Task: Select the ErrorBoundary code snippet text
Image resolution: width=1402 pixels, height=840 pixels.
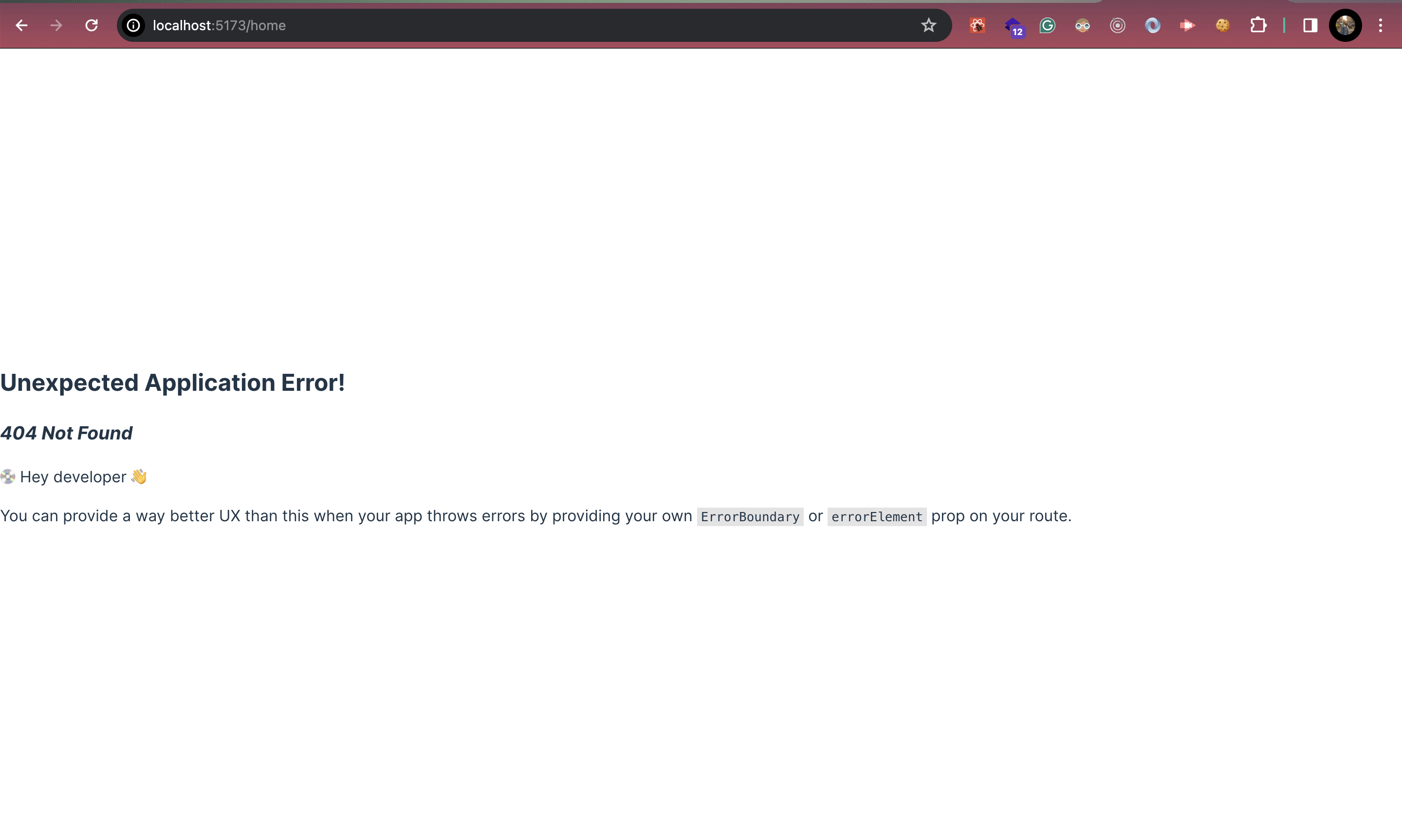Action: coord(750,516)
